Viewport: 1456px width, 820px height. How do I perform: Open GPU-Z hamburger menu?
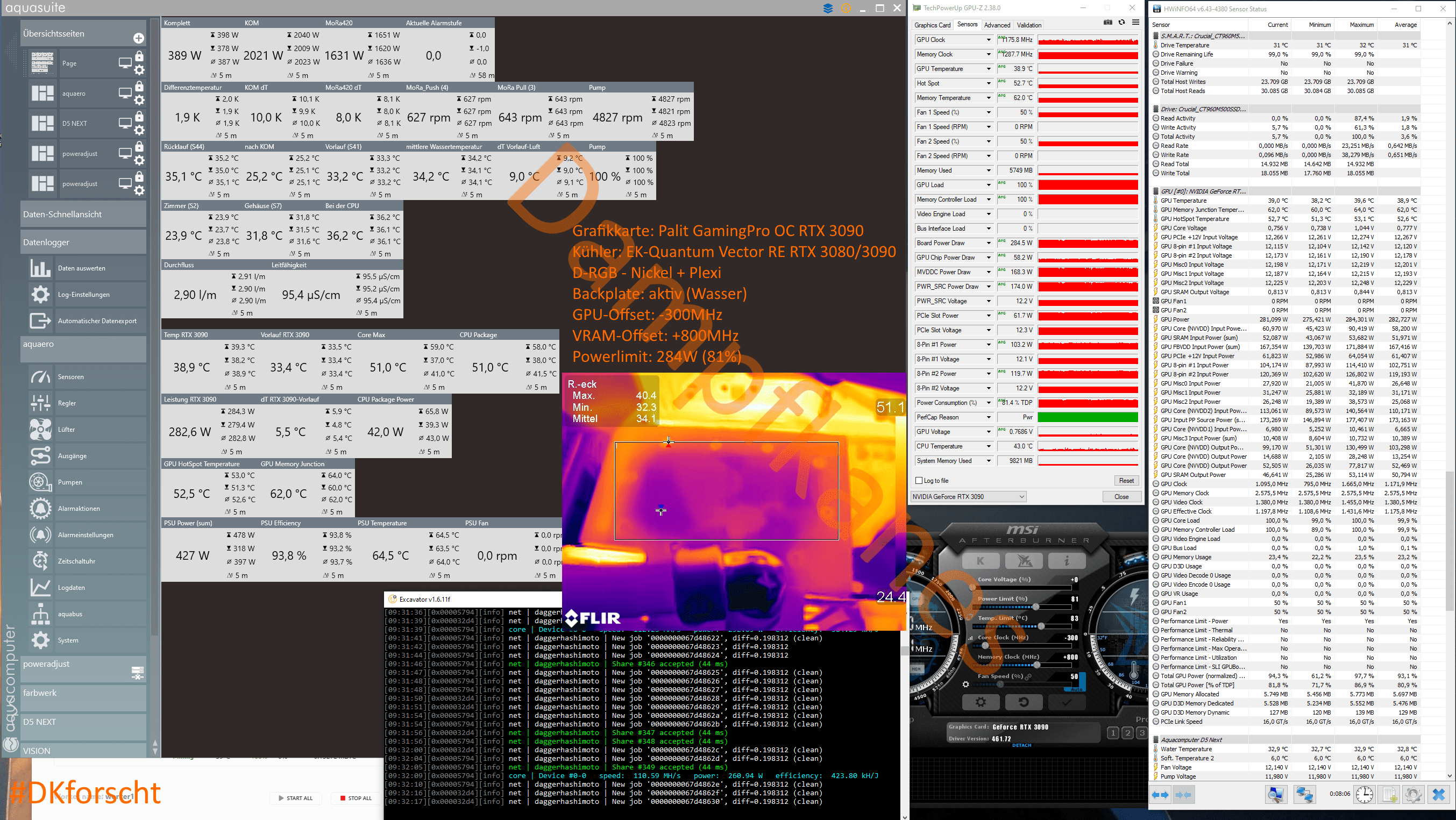point(1135,23)
